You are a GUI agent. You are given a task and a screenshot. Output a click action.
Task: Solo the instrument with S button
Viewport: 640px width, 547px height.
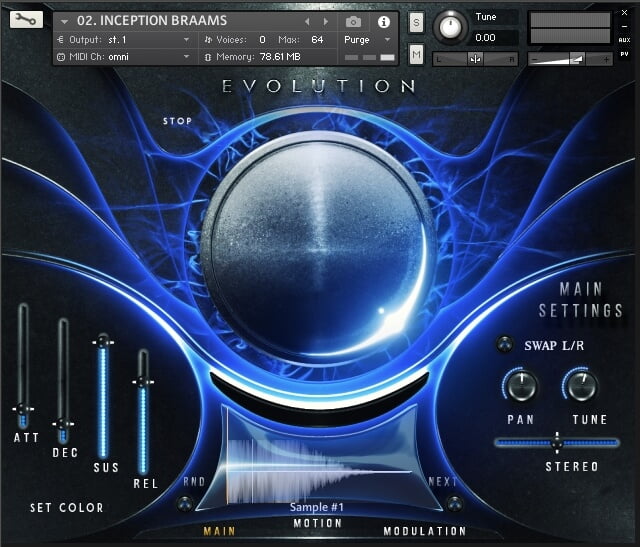click(416, 22)
